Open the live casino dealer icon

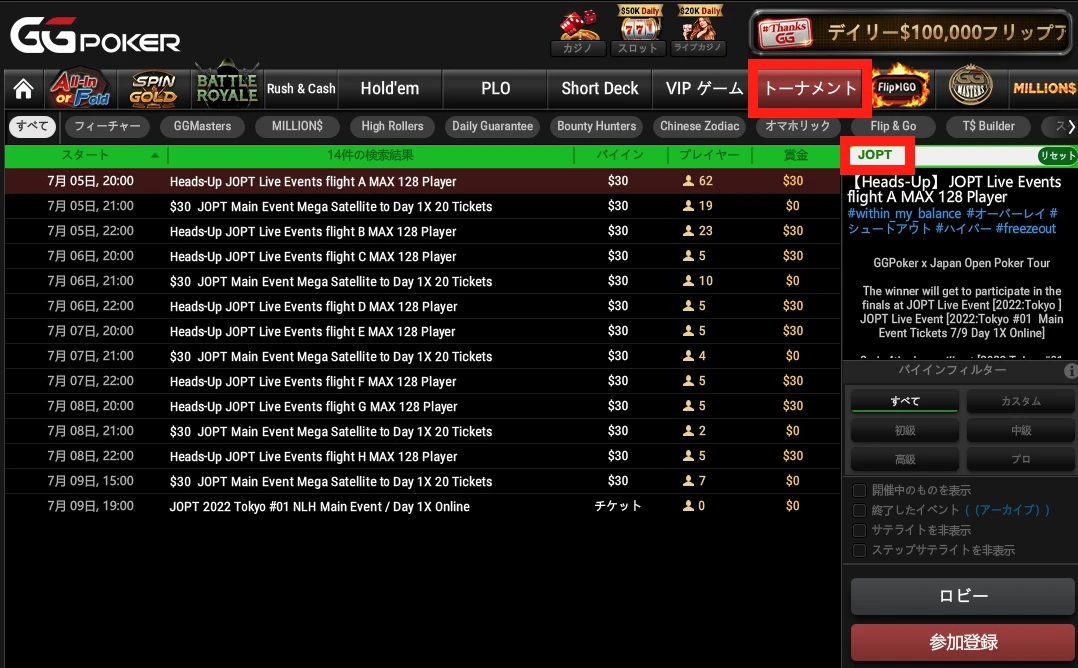point(698,31)
